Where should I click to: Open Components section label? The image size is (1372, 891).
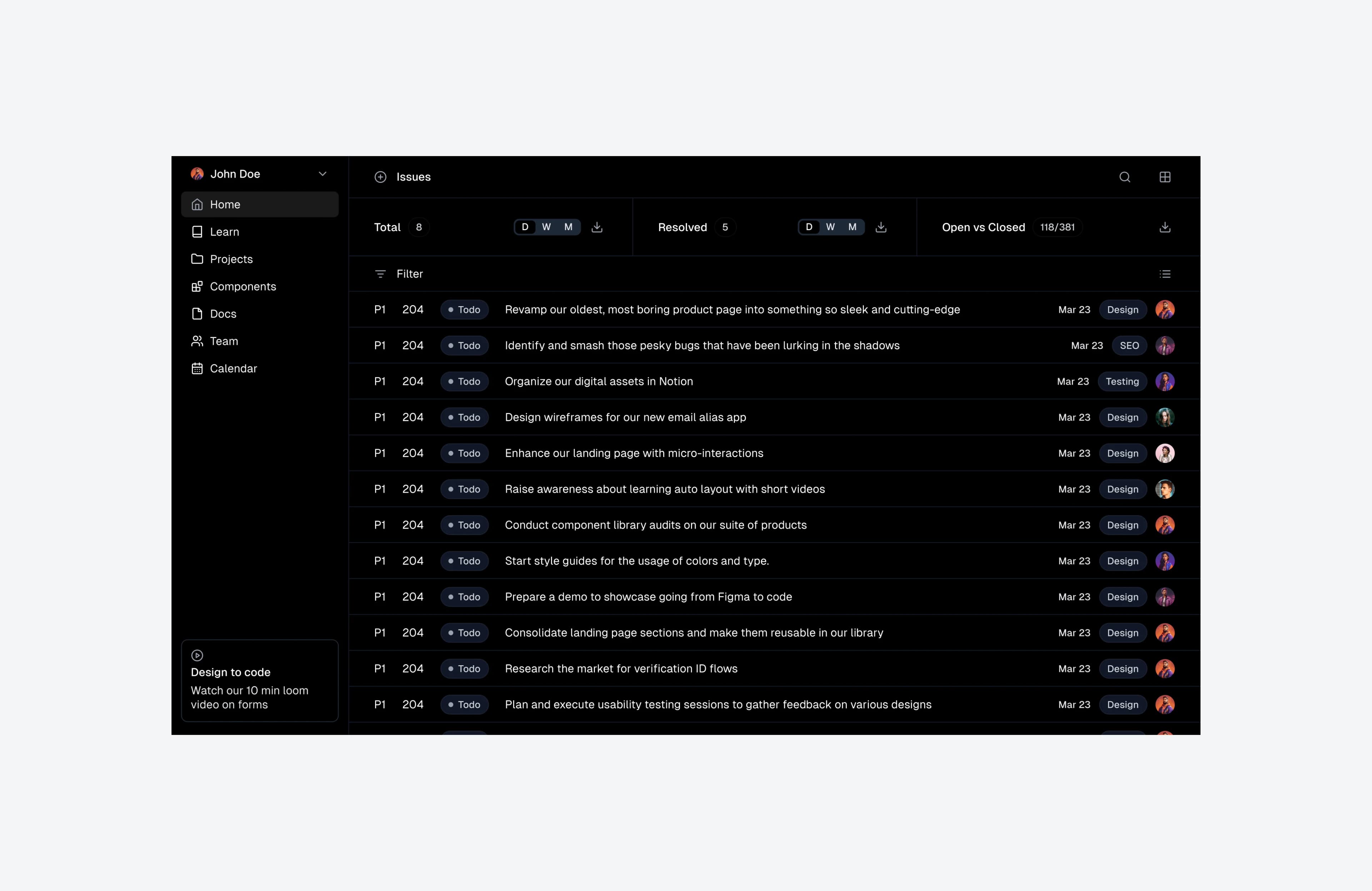243,287
